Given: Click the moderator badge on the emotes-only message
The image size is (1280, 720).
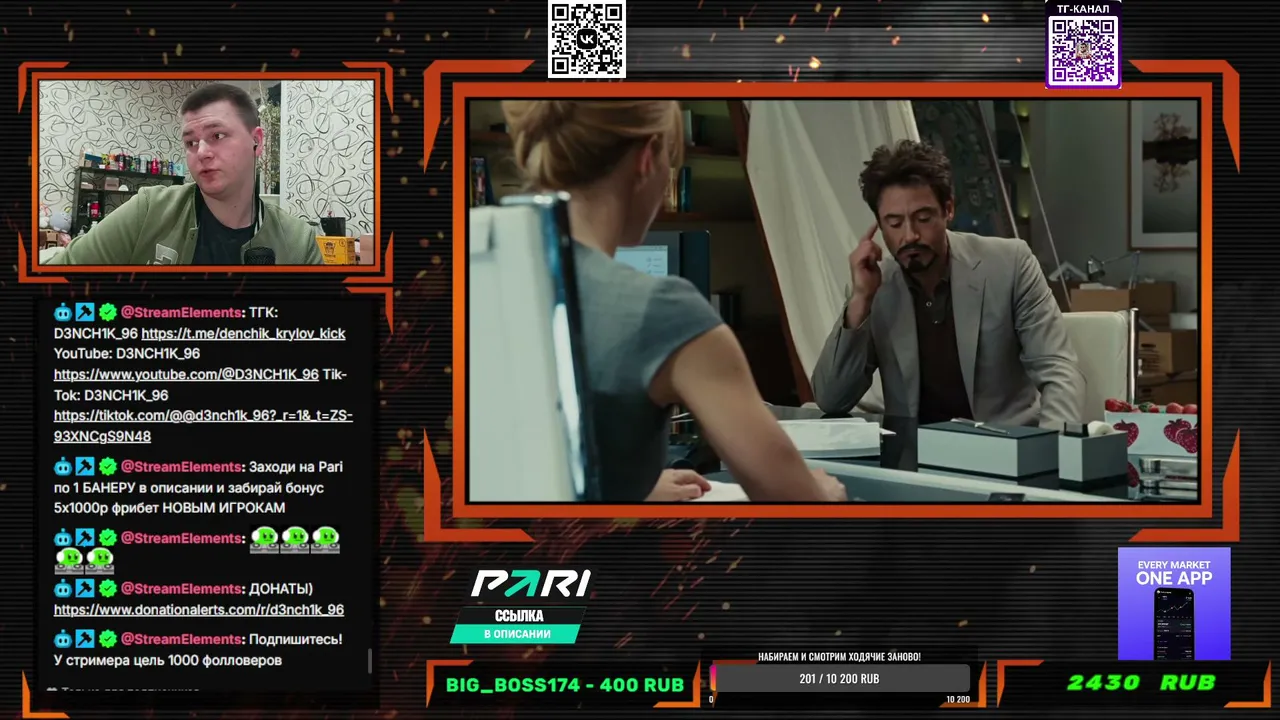Looking at the screenshot, I should coord(85,538).
